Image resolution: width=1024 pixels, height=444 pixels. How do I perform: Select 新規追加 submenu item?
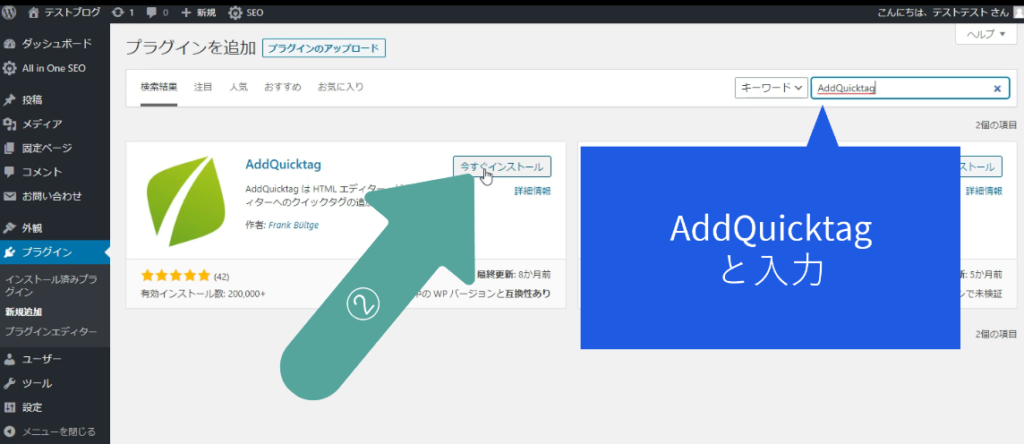(x=24, y=312)
